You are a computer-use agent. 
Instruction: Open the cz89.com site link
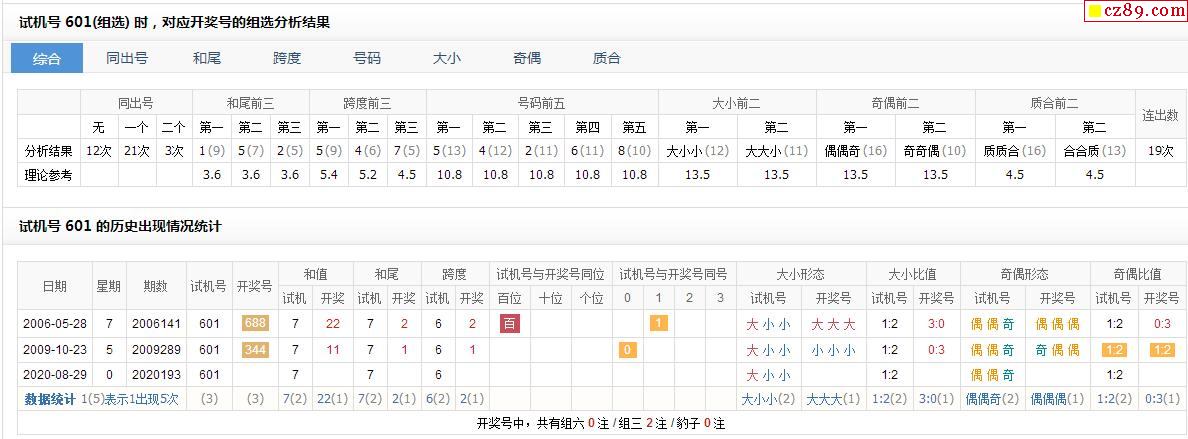(x=1135, y=11)
